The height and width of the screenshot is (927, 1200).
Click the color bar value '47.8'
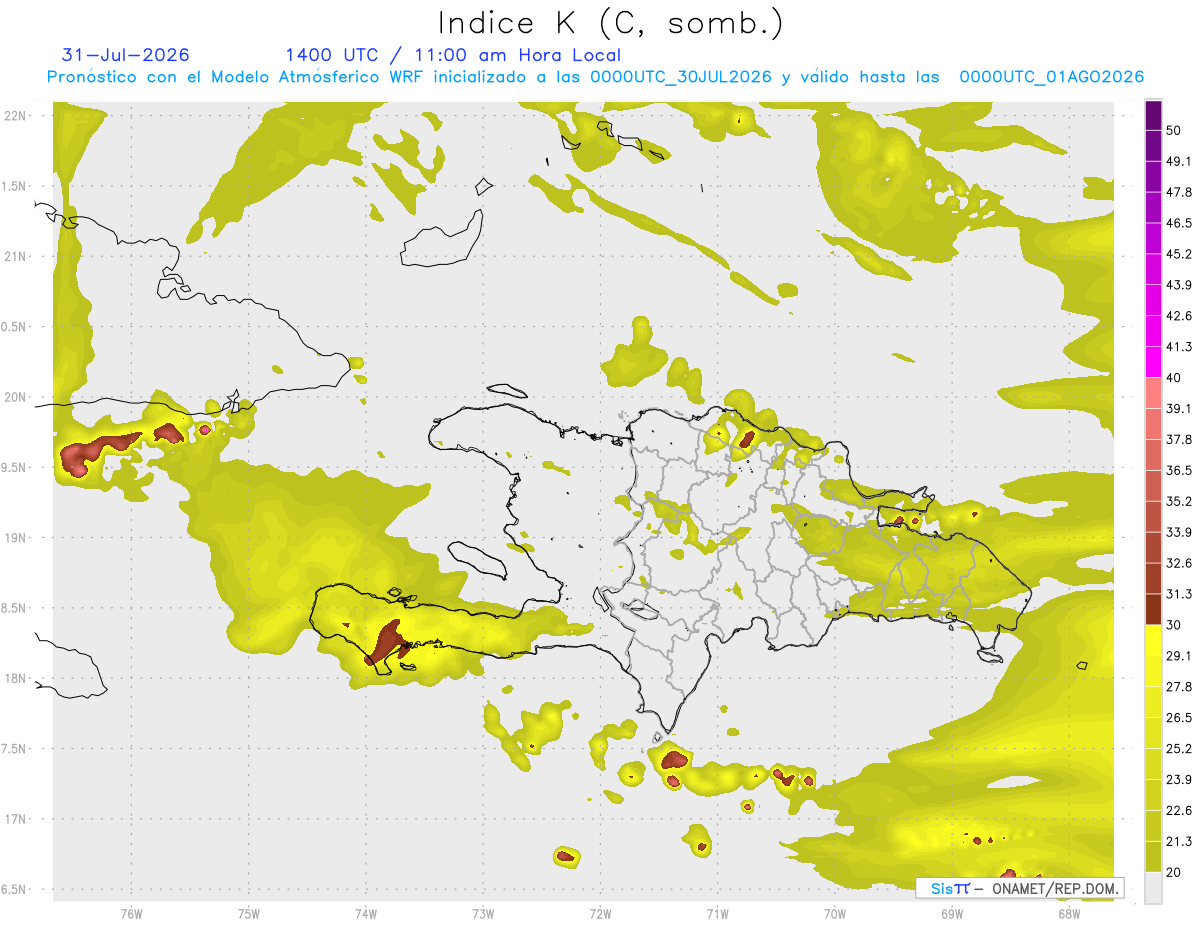(1179, 192)
